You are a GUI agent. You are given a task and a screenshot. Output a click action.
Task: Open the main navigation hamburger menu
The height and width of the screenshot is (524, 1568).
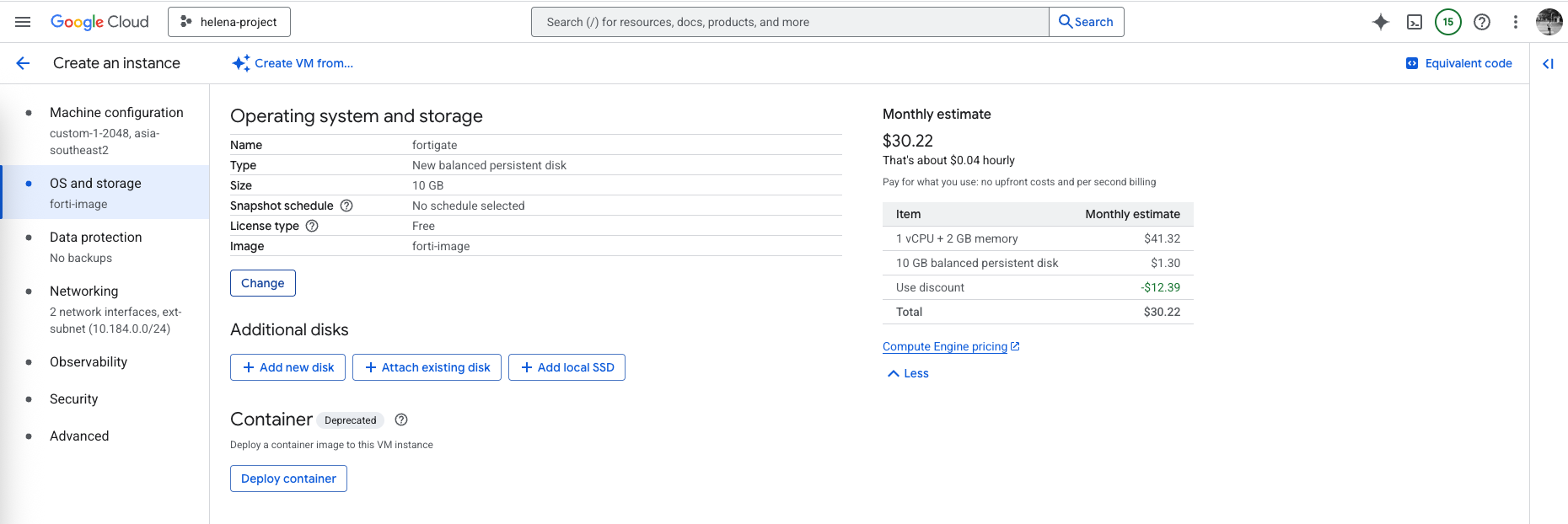[x=23, y=22]
